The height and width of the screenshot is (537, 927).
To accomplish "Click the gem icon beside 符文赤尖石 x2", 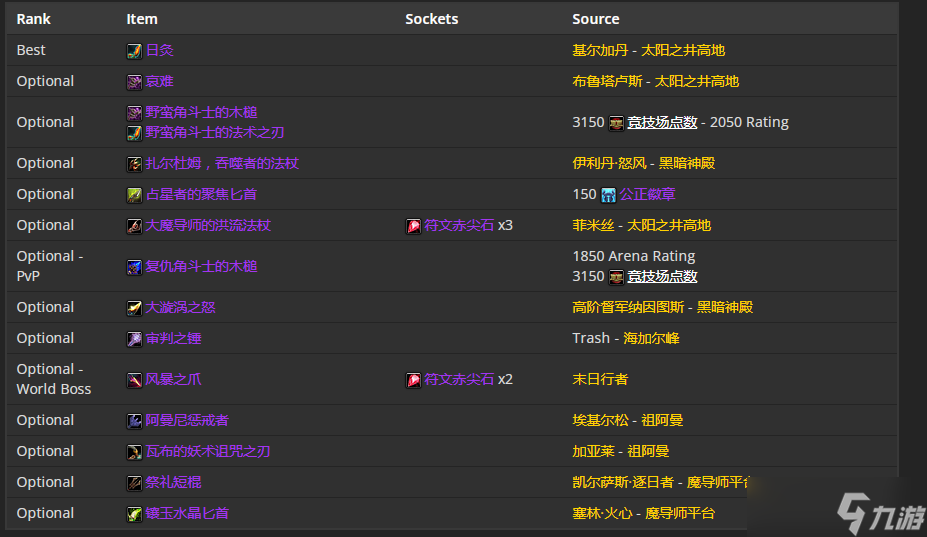I will click(x=413, y=380).
